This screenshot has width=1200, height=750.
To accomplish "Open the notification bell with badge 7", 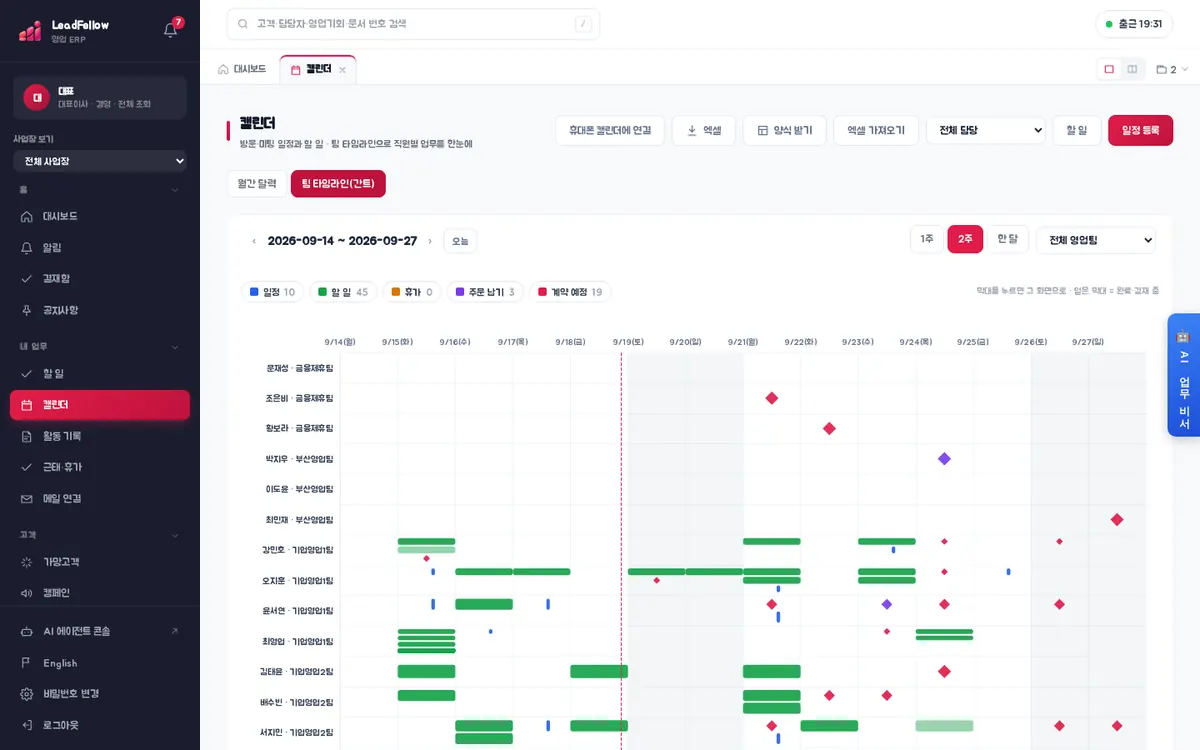I will [x=170, y=29].
